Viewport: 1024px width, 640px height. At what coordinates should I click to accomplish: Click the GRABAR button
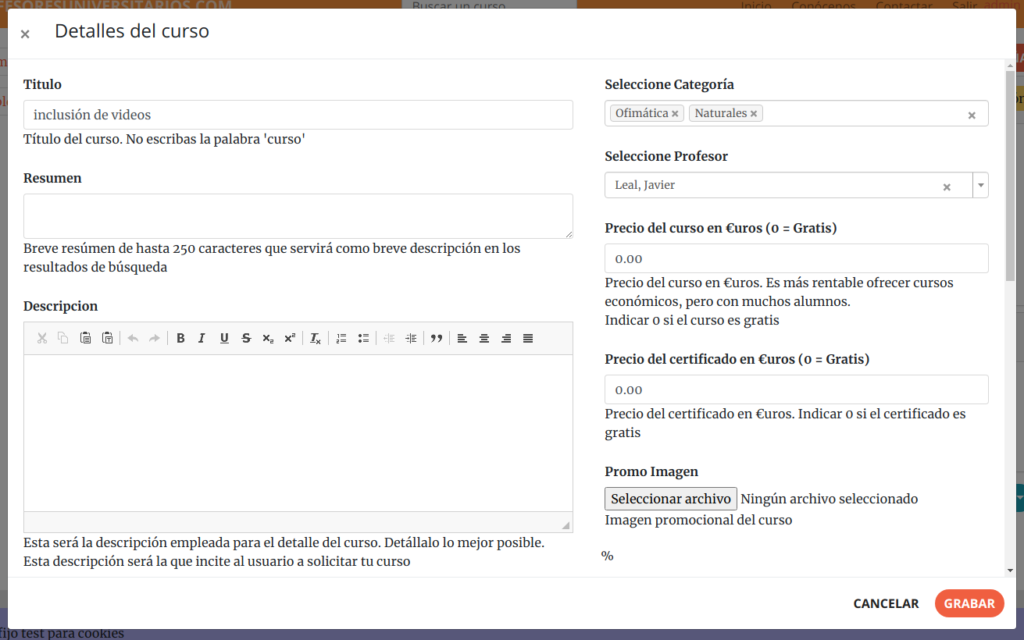(x=969, y=603)
